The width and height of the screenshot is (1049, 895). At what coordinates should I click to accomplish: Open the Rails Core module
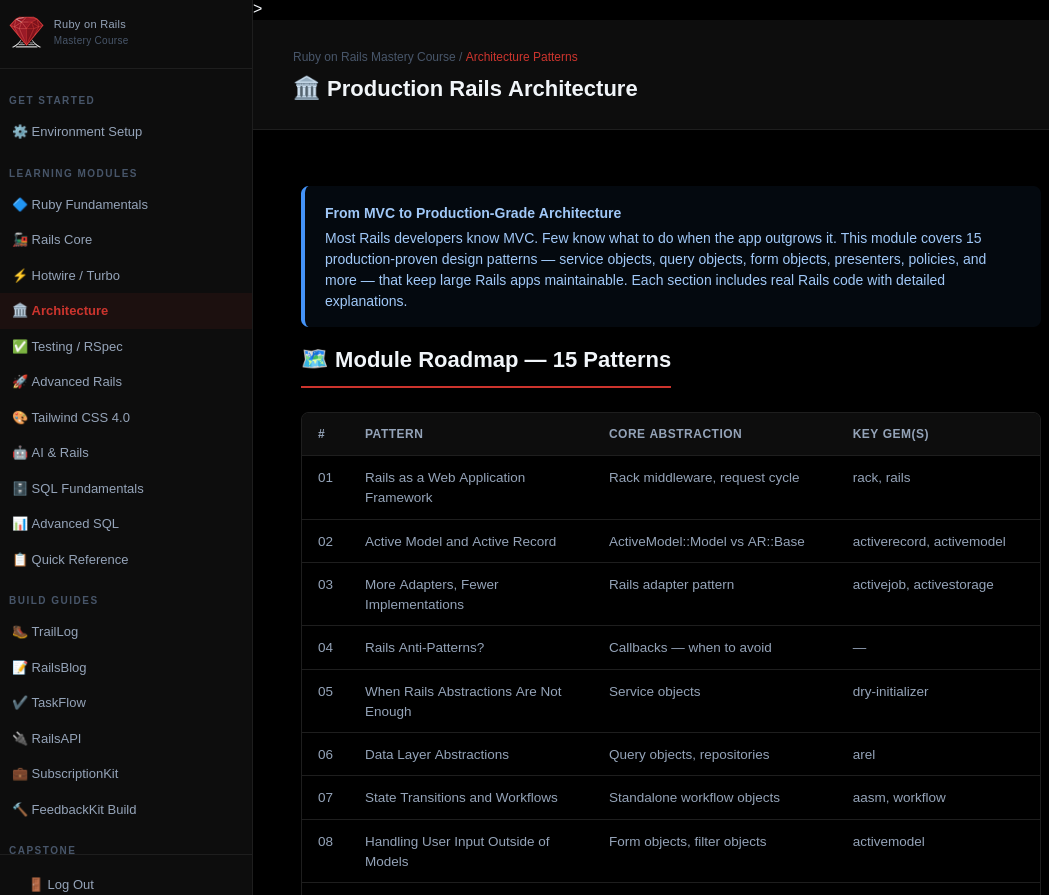pos(126,239)
